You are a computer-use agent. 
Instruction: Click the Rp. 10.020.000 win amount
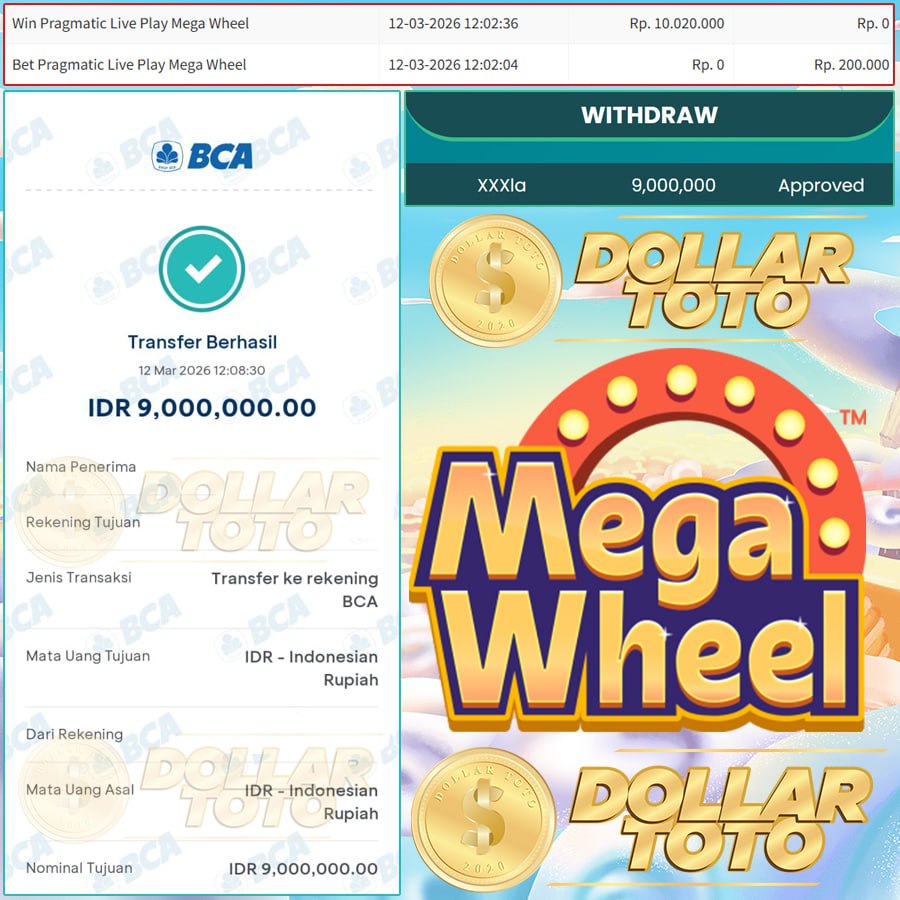[677, 24]
